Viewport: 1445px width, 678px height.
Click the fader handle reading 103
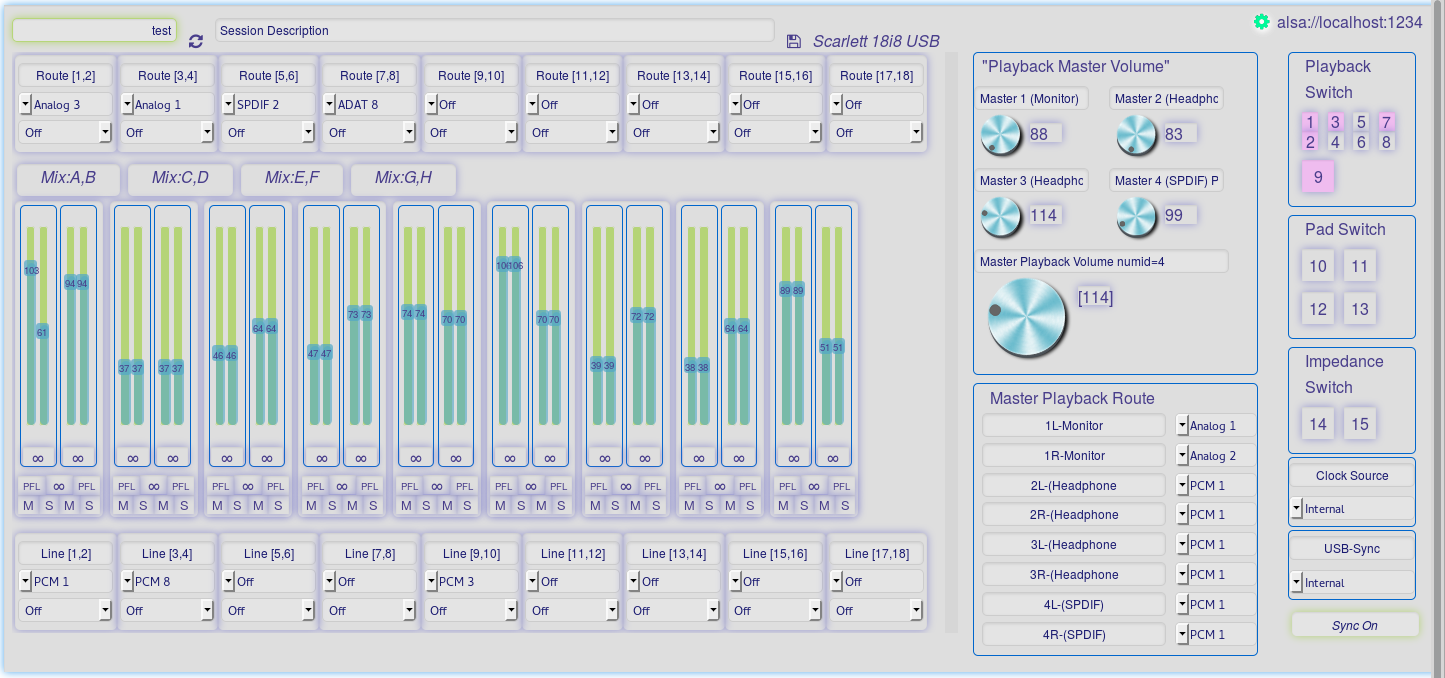tap(31, 270)
